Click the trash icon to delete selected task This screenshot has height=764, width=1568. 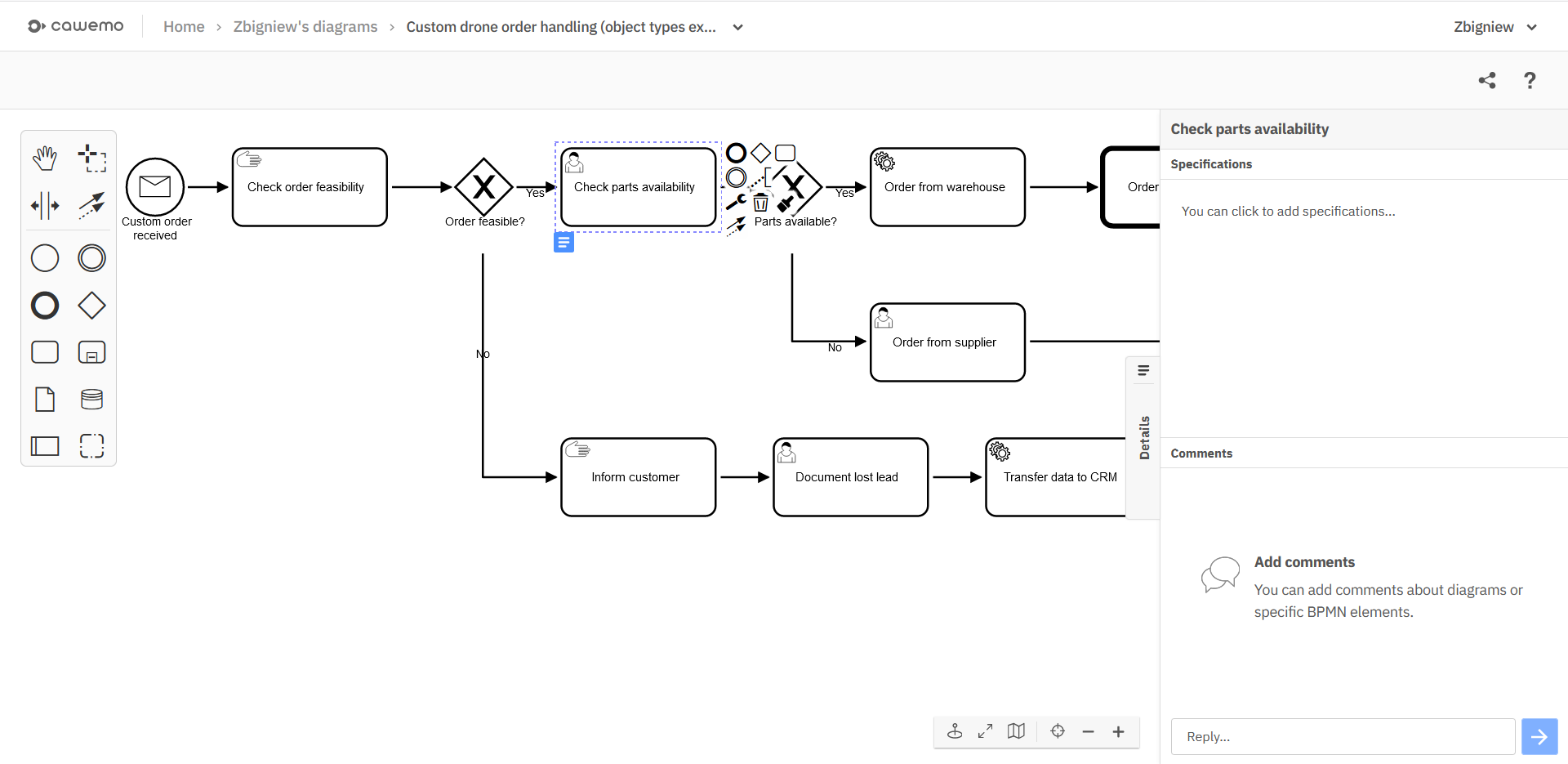(x=760, y=203)
